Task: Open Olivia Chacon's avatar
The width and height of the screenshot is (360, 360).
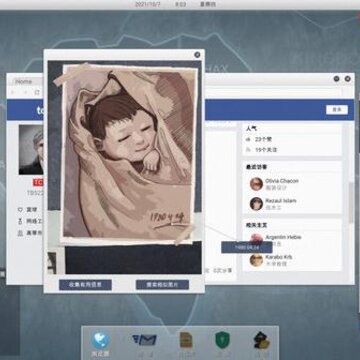Action: (256, 184)
